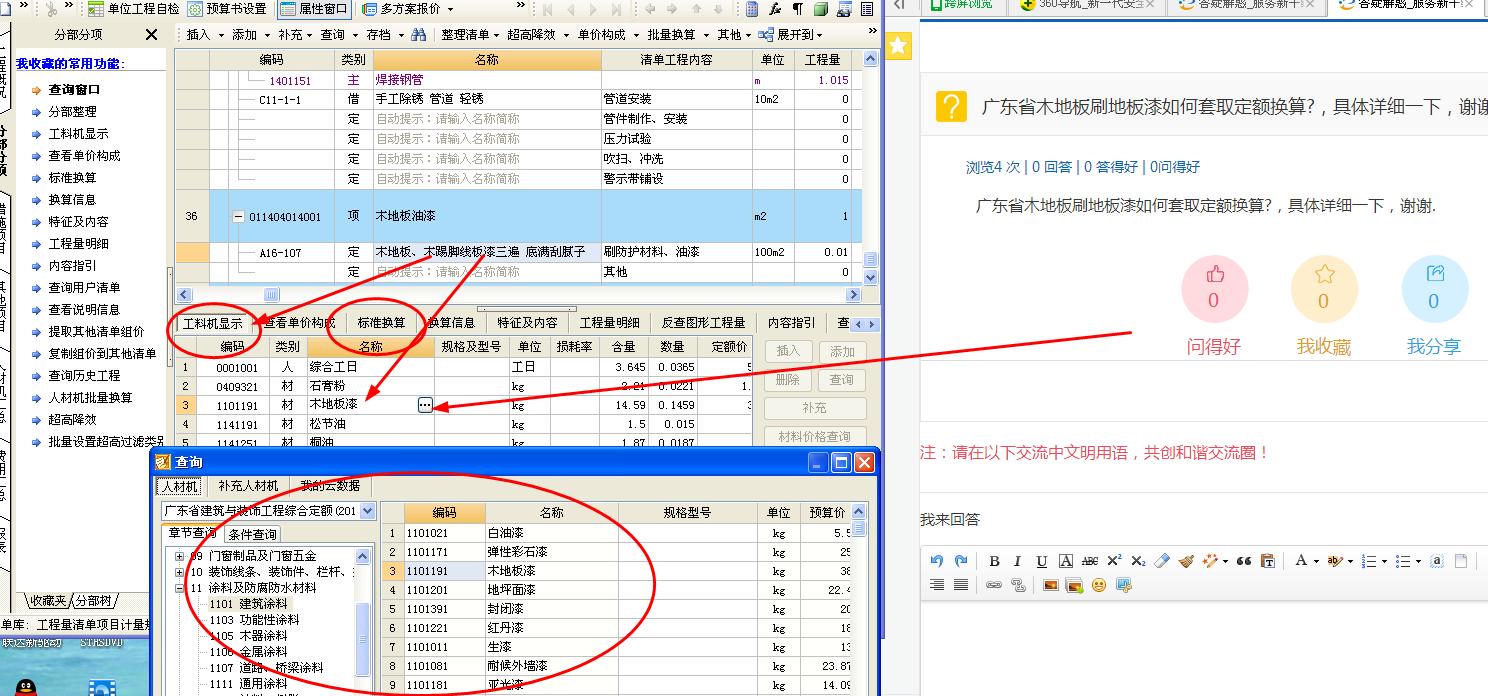Click the thumbs-up 问得好 circle
The image size is (1488, 696).
click(1214, 288)
